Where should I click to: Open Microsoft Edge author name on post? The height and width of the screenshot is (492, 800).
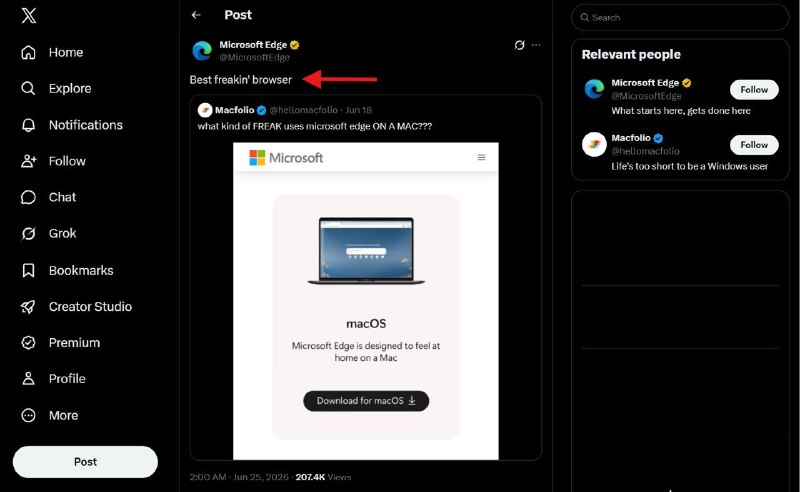pyautogui.click(x=253, y=45)
